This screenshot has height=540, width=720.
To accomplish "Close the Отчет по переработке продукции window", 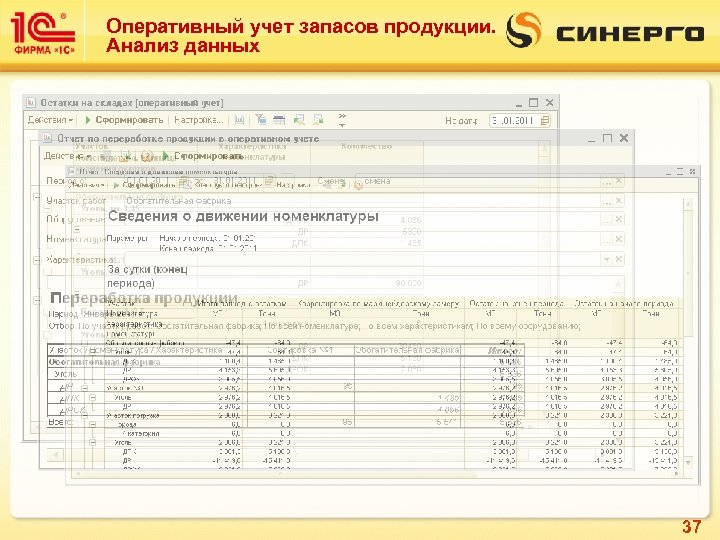I will coord(624,138).
